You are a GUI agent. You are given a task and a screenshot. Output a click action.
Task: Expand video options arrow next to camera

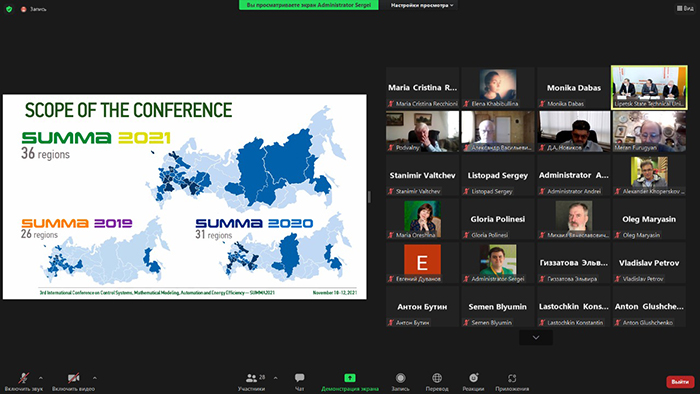click(x=95, y=378)
